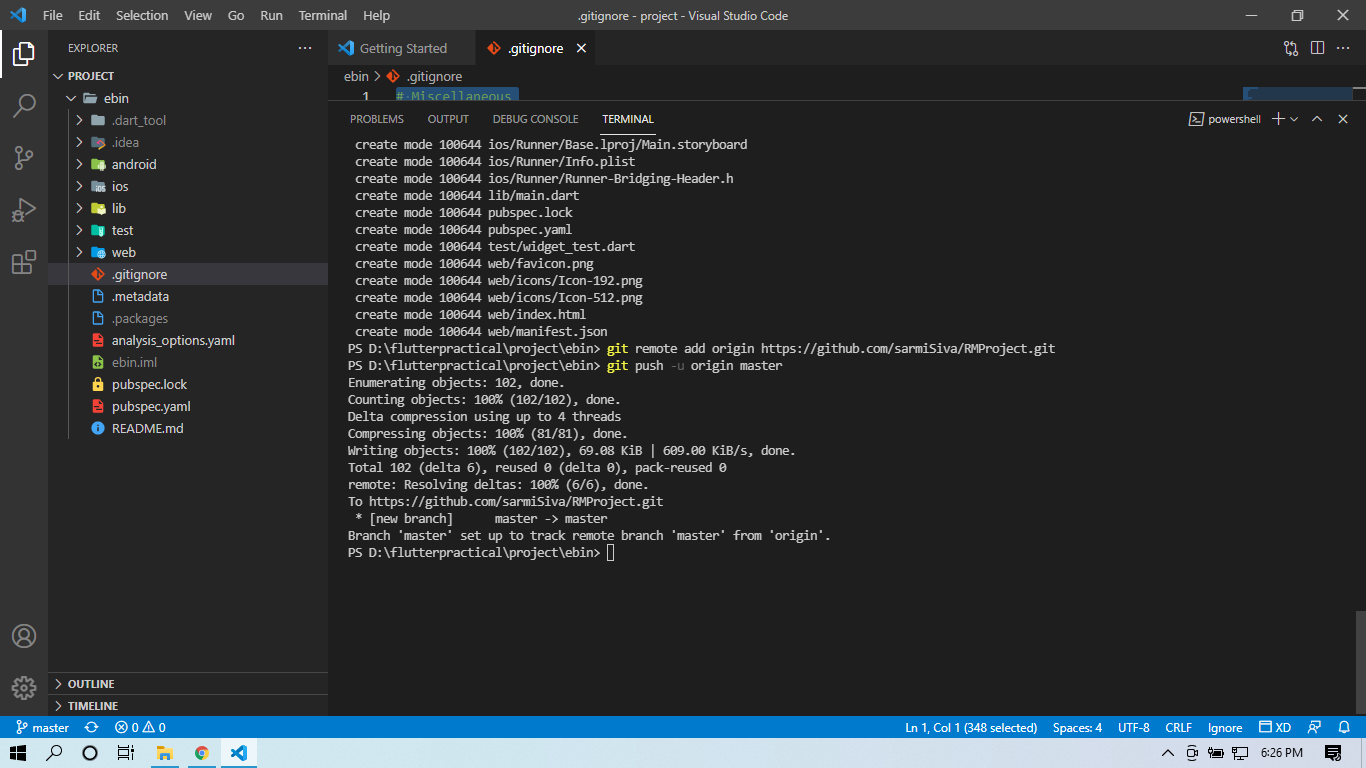Open the Manage gear menu

pyautogui.click(x=24, y=688)
